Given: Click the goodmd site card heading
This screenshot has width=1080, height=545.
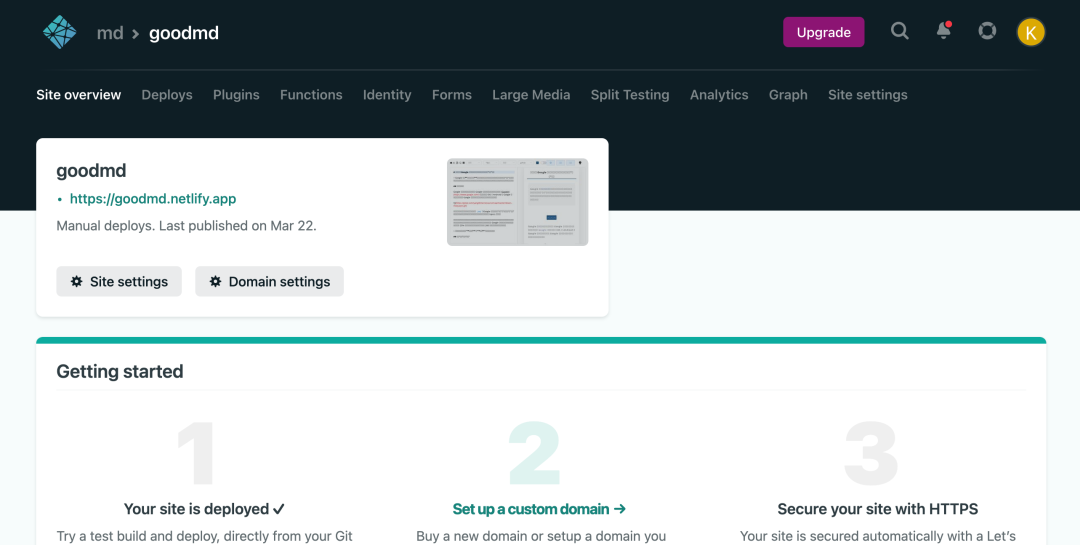Looking at the screenshot, I should pyautogui.click(x=91, y=171).
